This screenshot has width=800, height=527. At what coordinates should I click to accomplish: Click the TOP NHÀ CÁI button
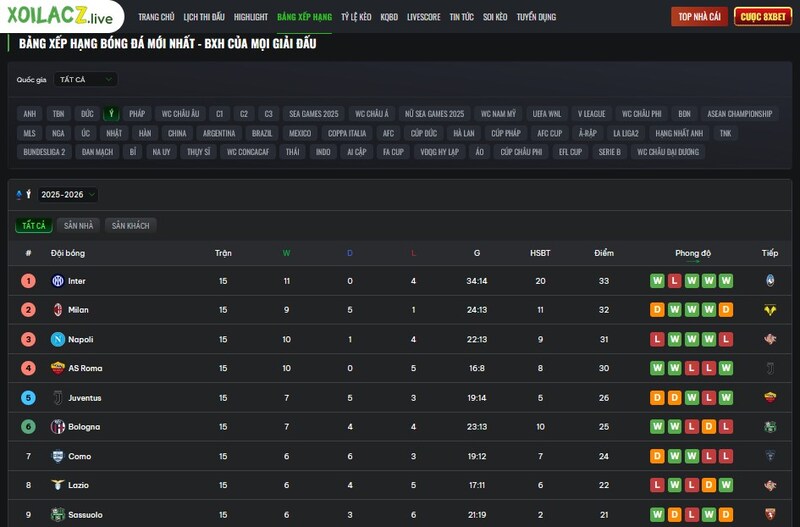pyautogui.click(x=699, y=17)
